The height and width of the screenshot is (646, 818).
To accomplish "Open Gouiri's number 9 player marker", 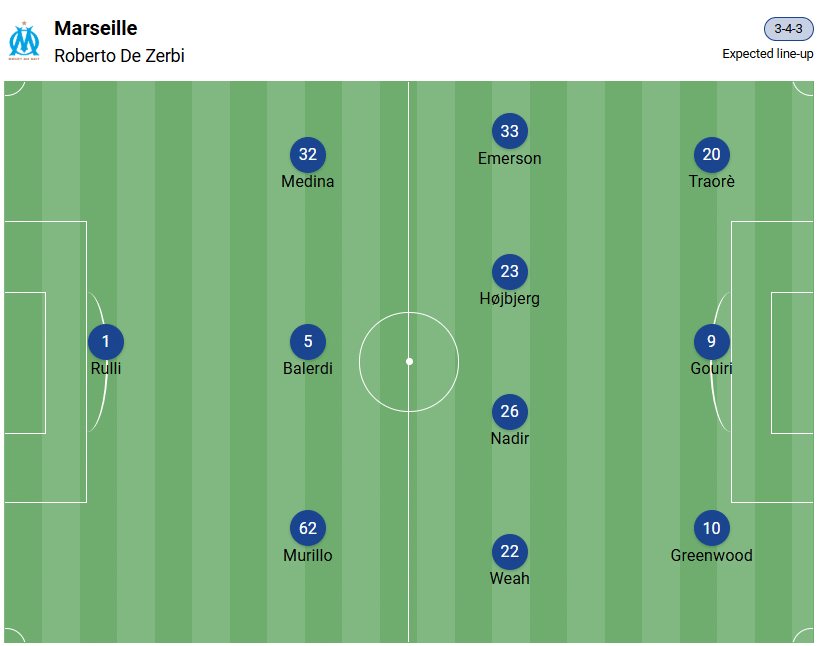I will [x=712, y=342].
